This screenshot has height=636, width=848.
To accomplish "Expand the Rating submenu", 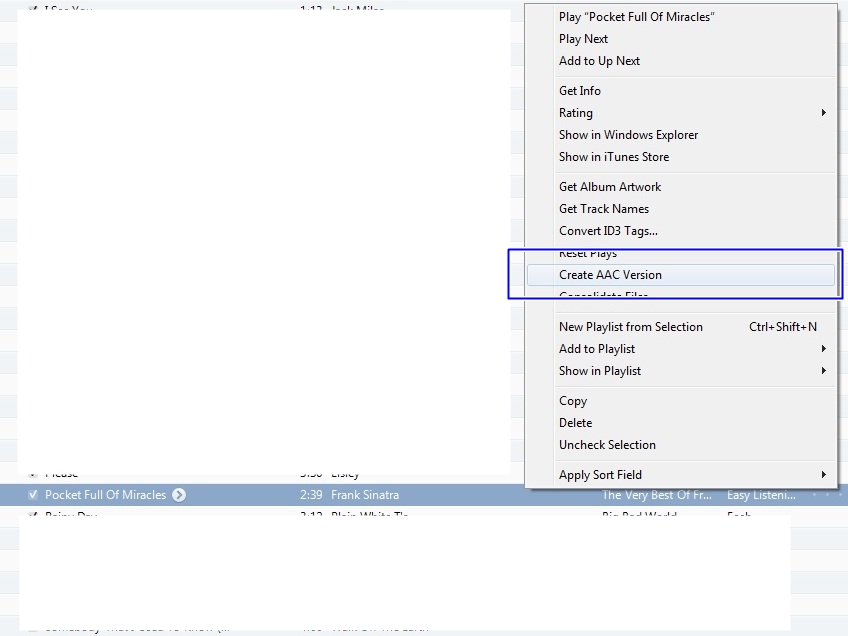I will (681, 112).
